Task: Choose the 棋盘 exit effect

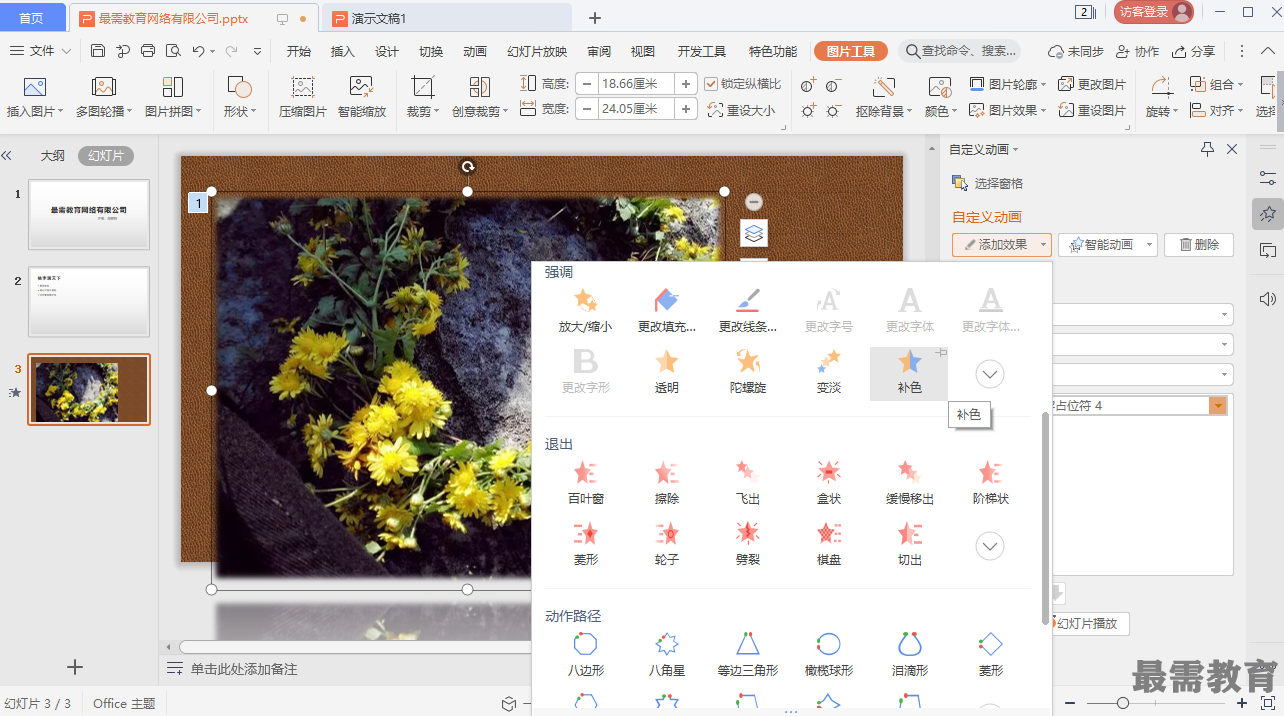Action: point(828,544)
